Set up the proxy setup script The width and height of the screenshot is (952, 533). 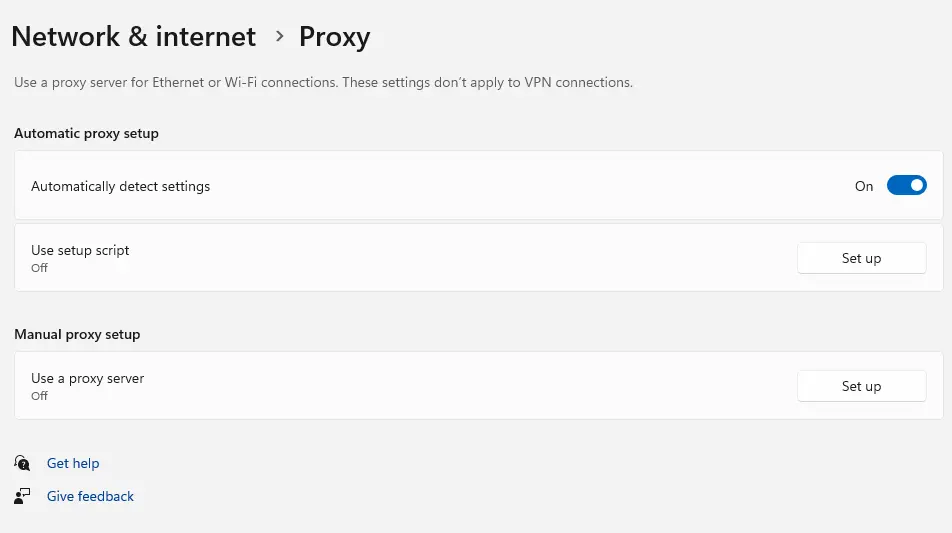click(x=861, y=258)
